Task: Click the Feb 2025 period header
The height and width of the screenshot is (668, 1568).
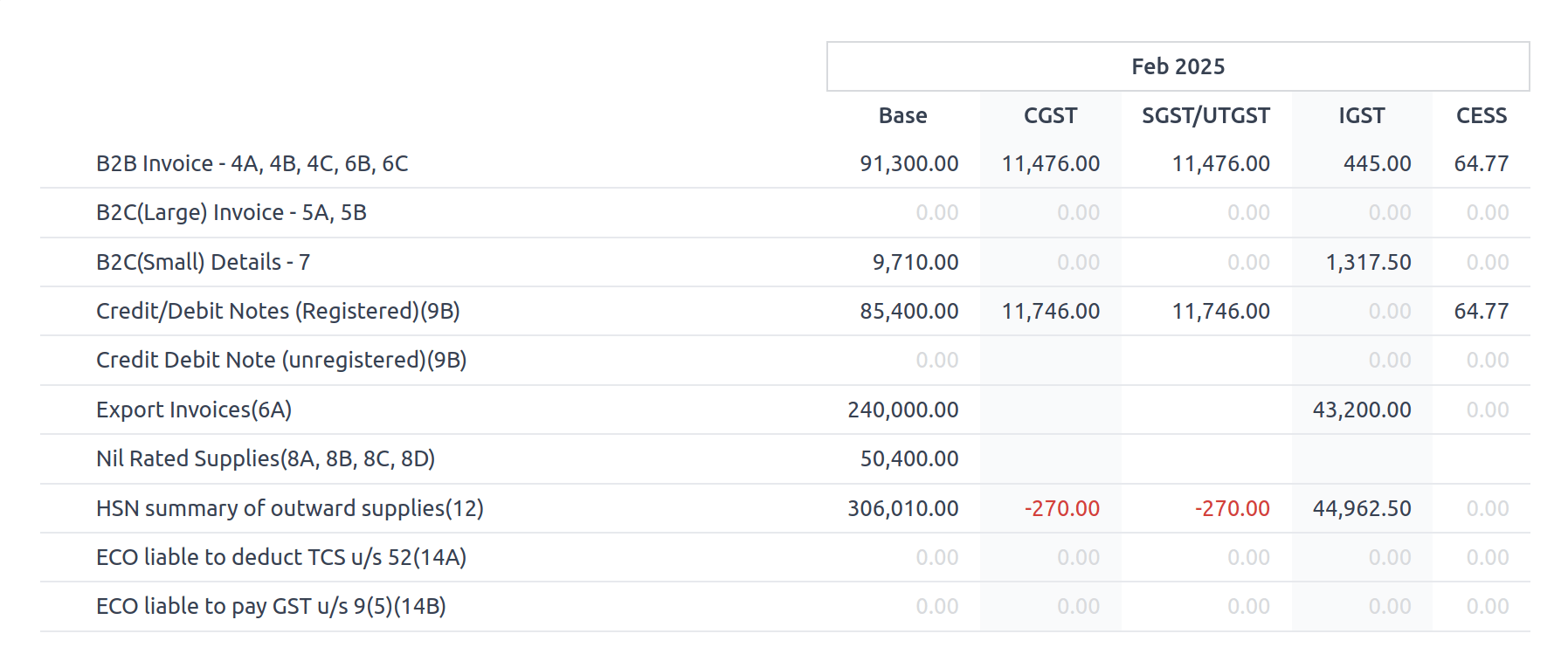Action: click(1178, 66)
